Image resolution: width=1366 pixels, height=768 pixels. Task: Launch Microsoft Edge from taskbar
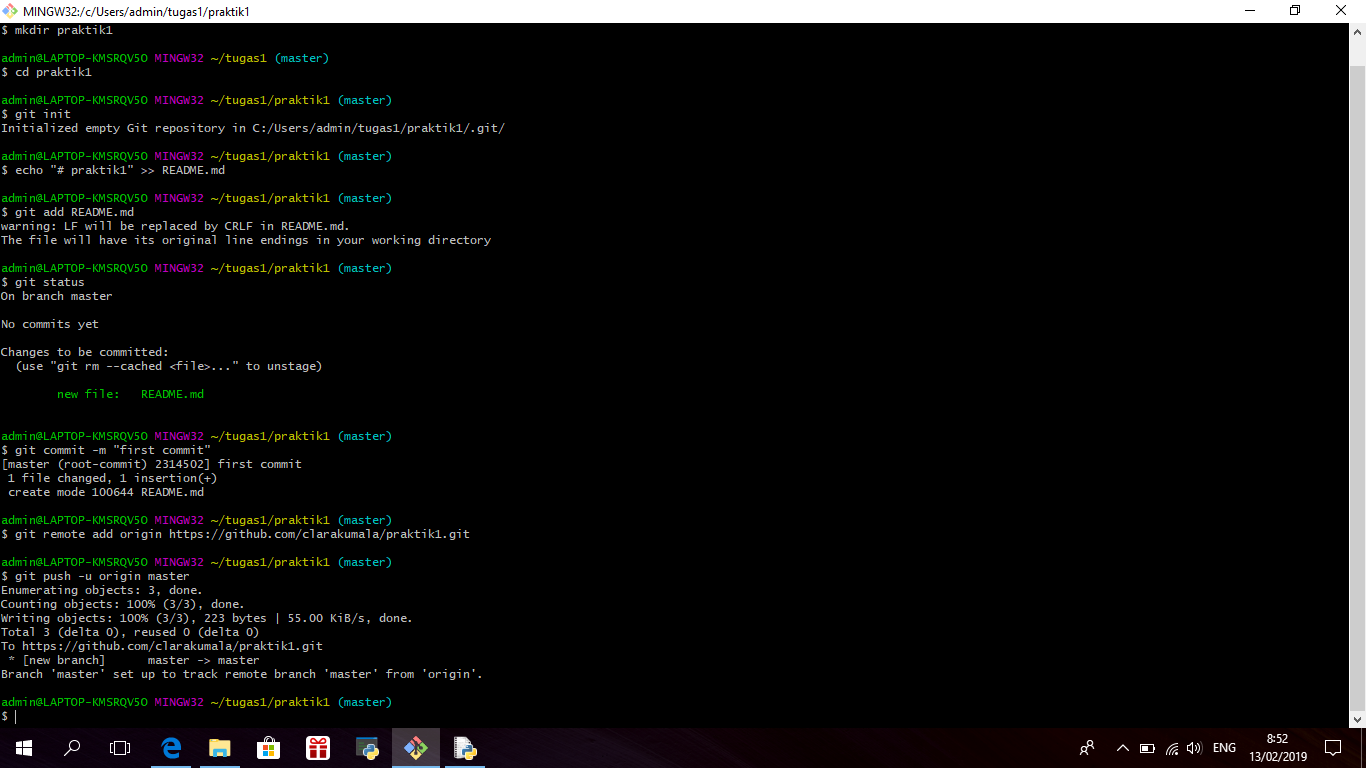click(x=171, y=748)
